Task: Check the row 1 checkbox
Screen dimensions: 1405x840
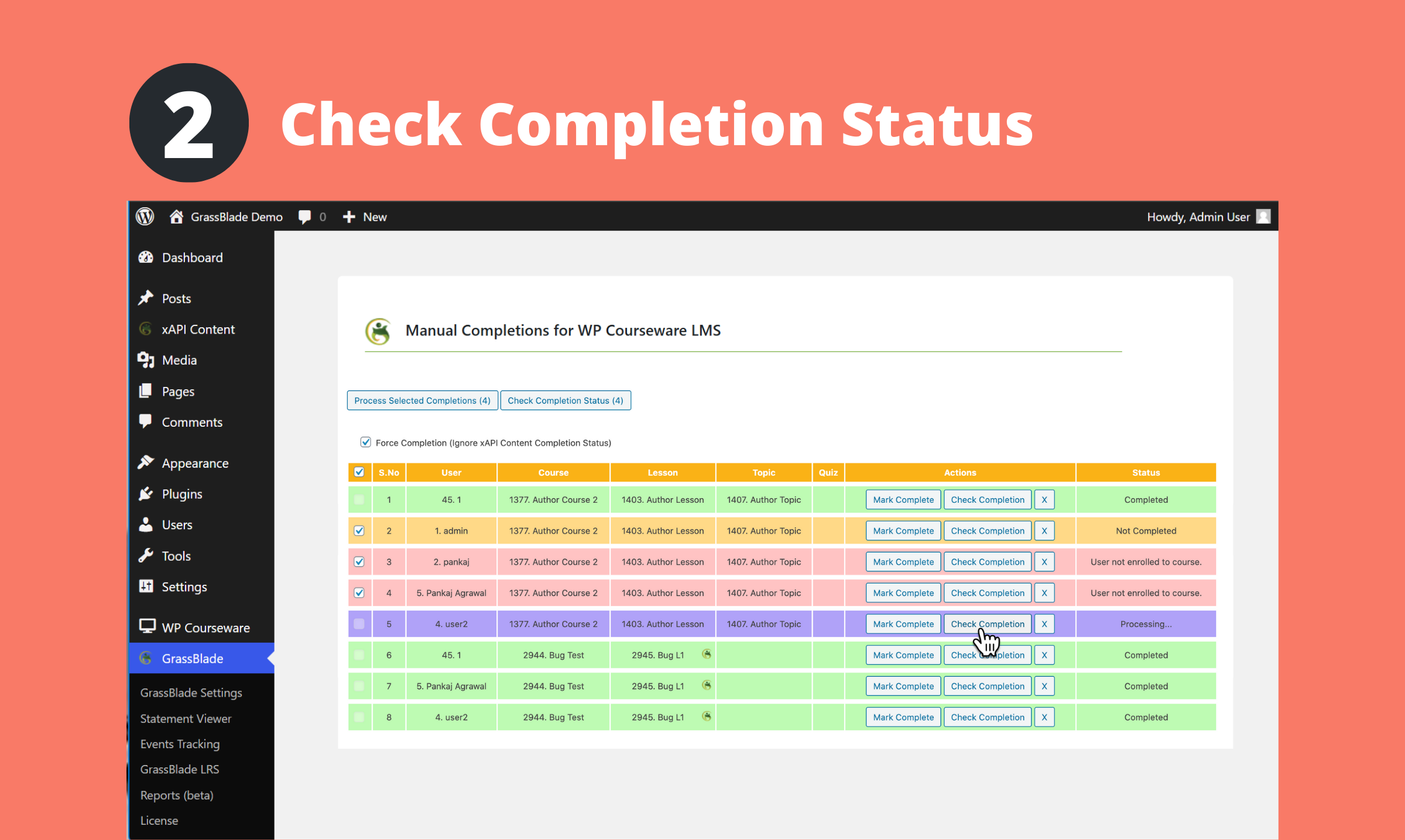Action: (x=359, y=499)
